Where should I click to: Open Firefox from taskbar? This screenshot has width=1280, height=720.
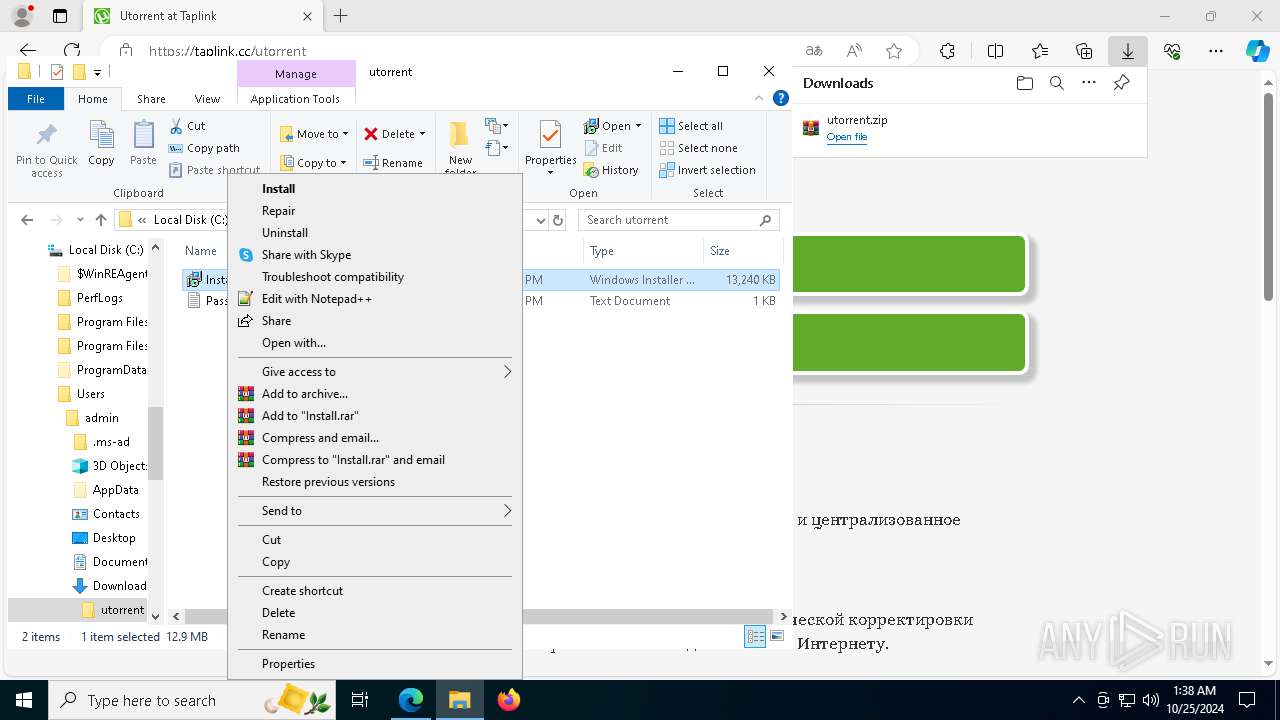(x=509, y=700)
